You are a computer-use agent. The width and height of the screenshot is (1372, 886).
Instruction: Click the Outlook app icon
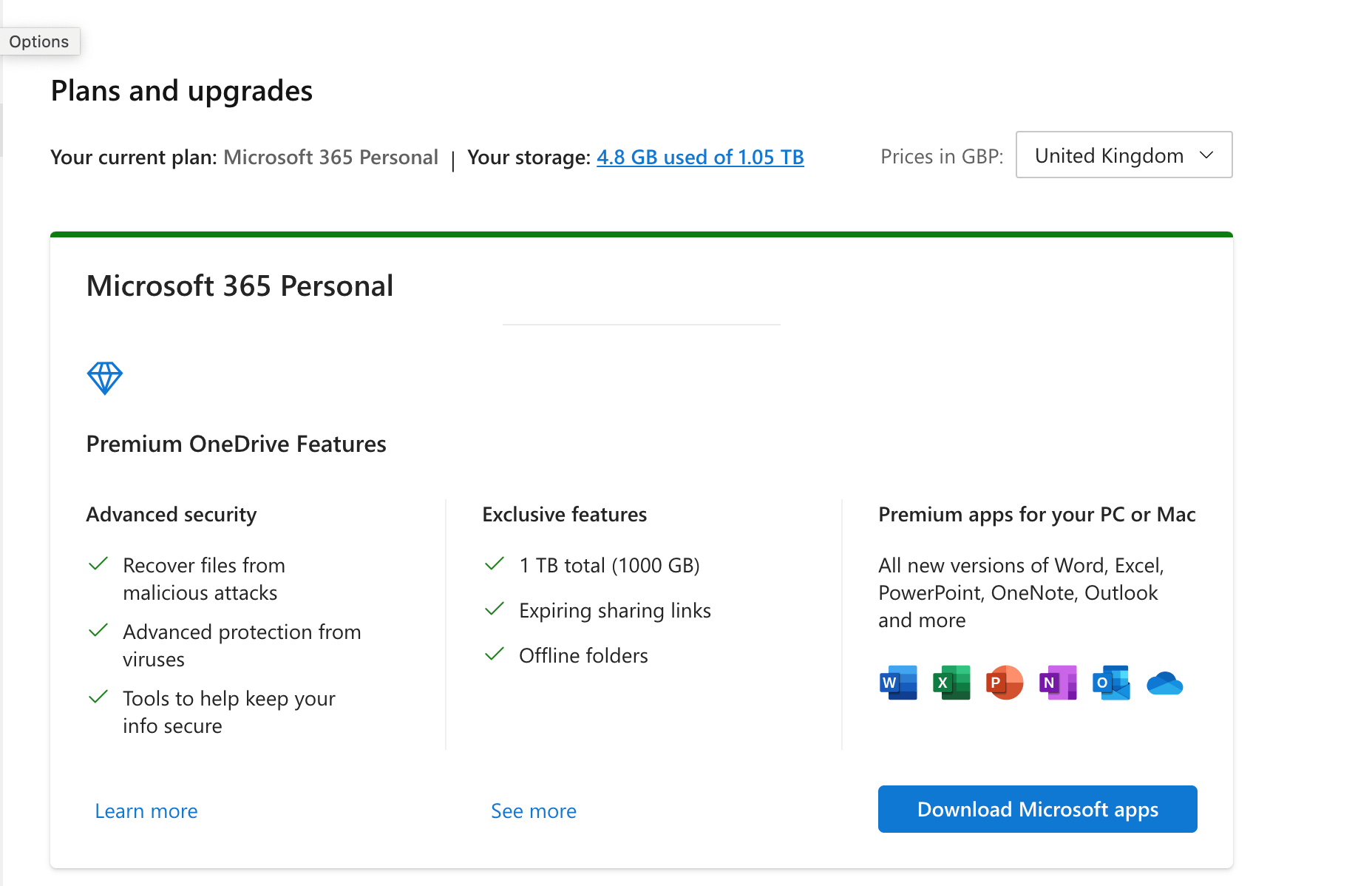1111,683
